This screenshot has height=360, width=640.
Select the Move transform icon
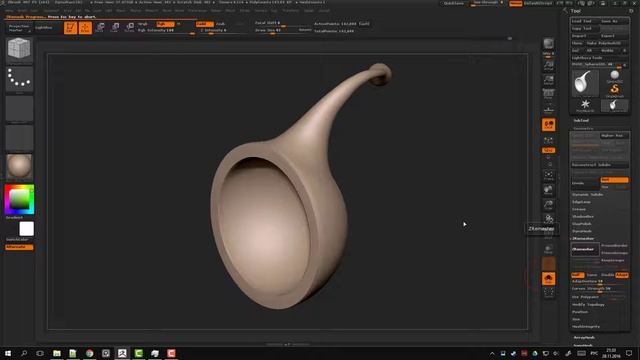(x=100, y=28)
